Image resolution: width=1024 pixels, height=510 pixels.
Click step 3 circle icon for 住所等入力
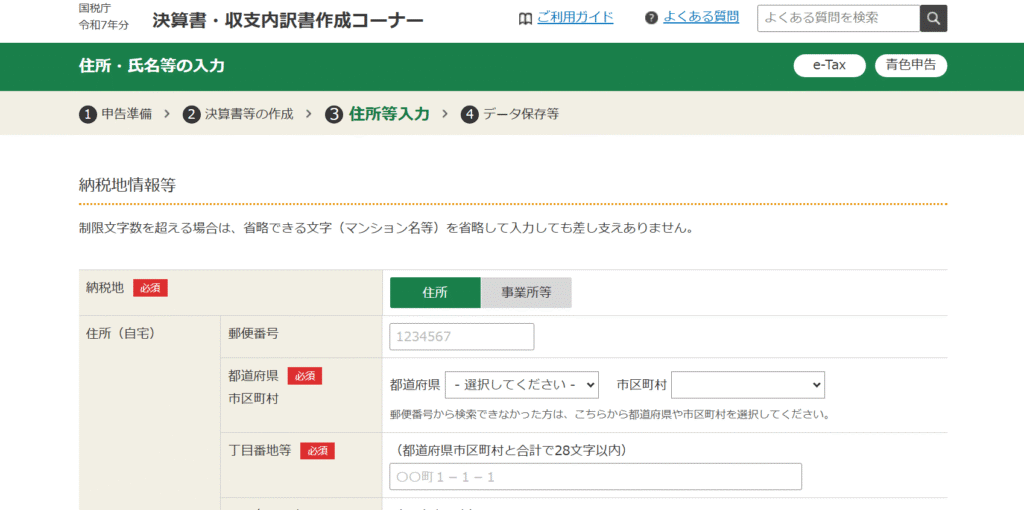coord(334,114)
